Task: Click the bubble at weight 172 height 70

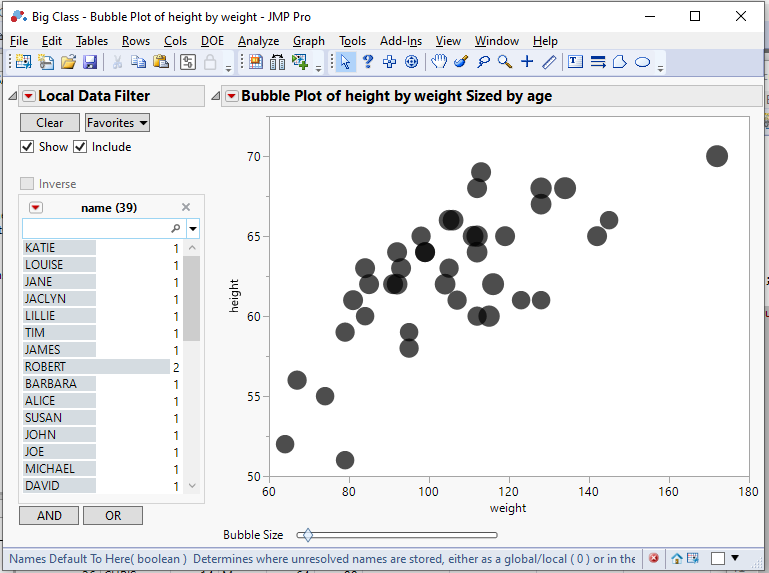Action: [x=717, y=156]
